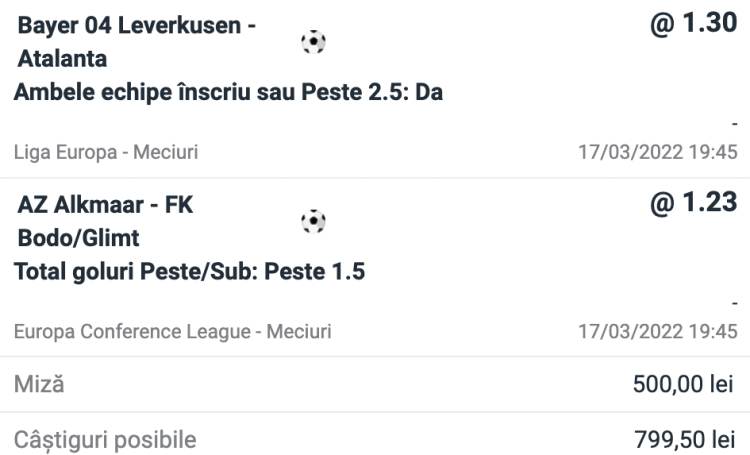Click the date under the 1.30 odds
This screenshot has height=455, width=750.
click(658, 153)
